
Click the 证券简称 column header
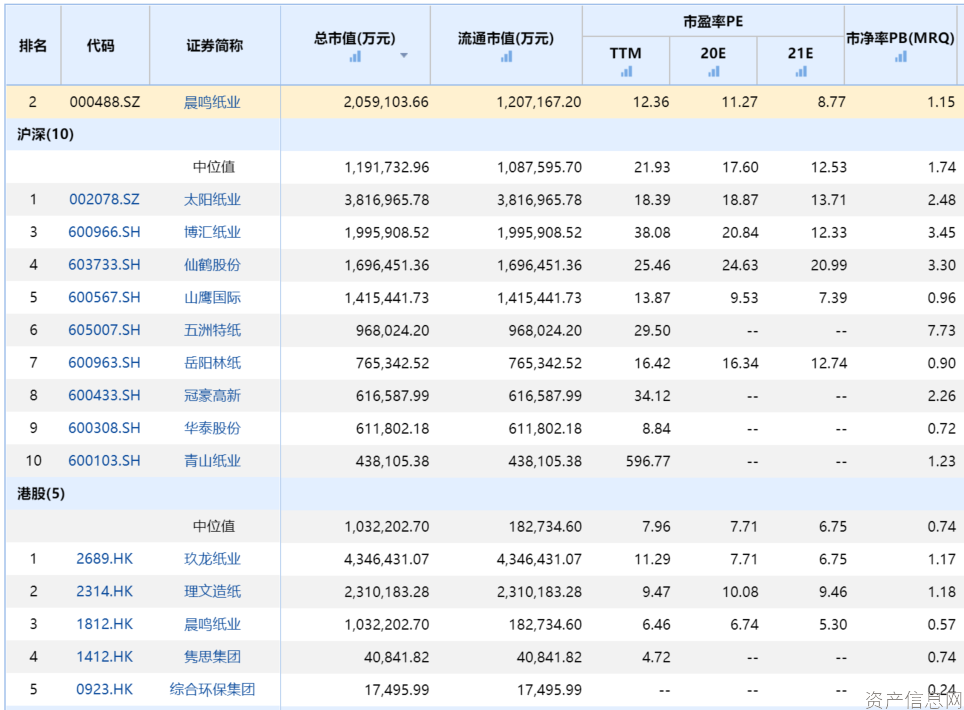pos(215,45)
